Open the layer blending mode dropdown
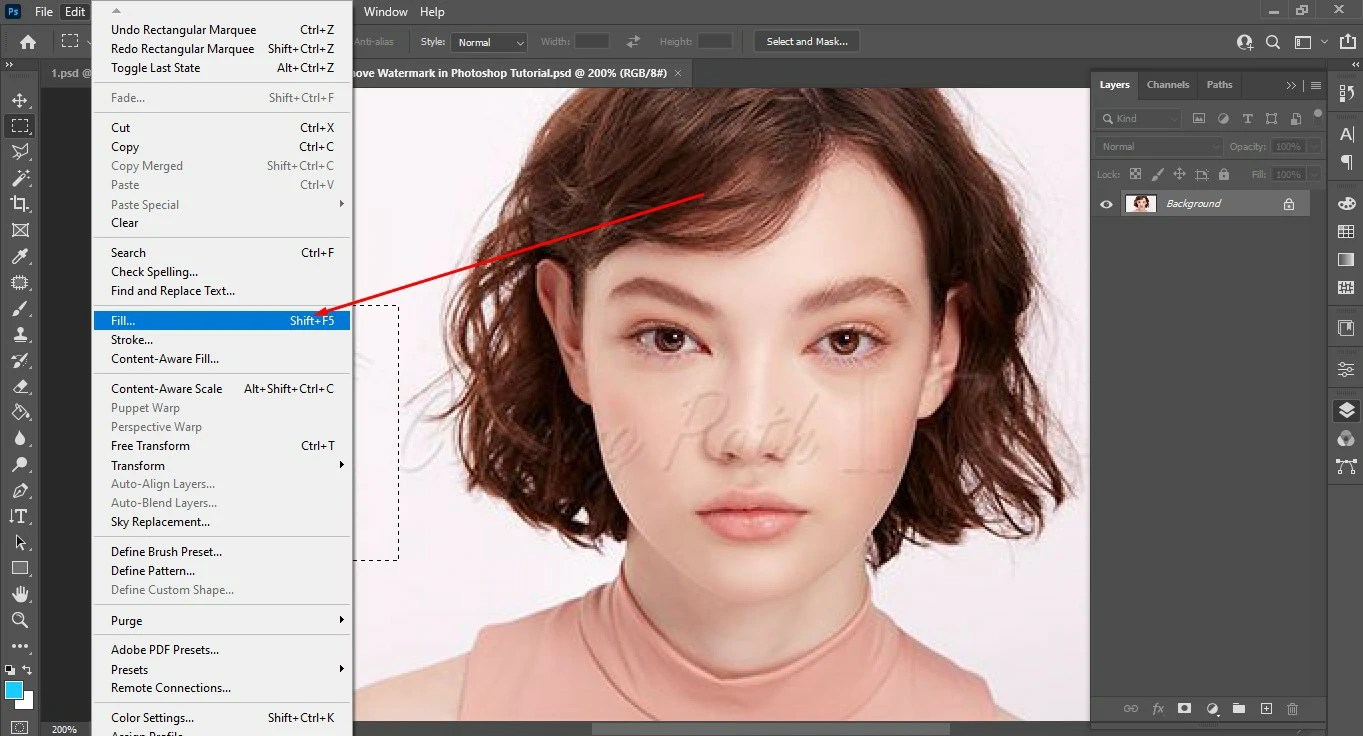Viewport: 1363px width, 736px height. coord(1157,146)
